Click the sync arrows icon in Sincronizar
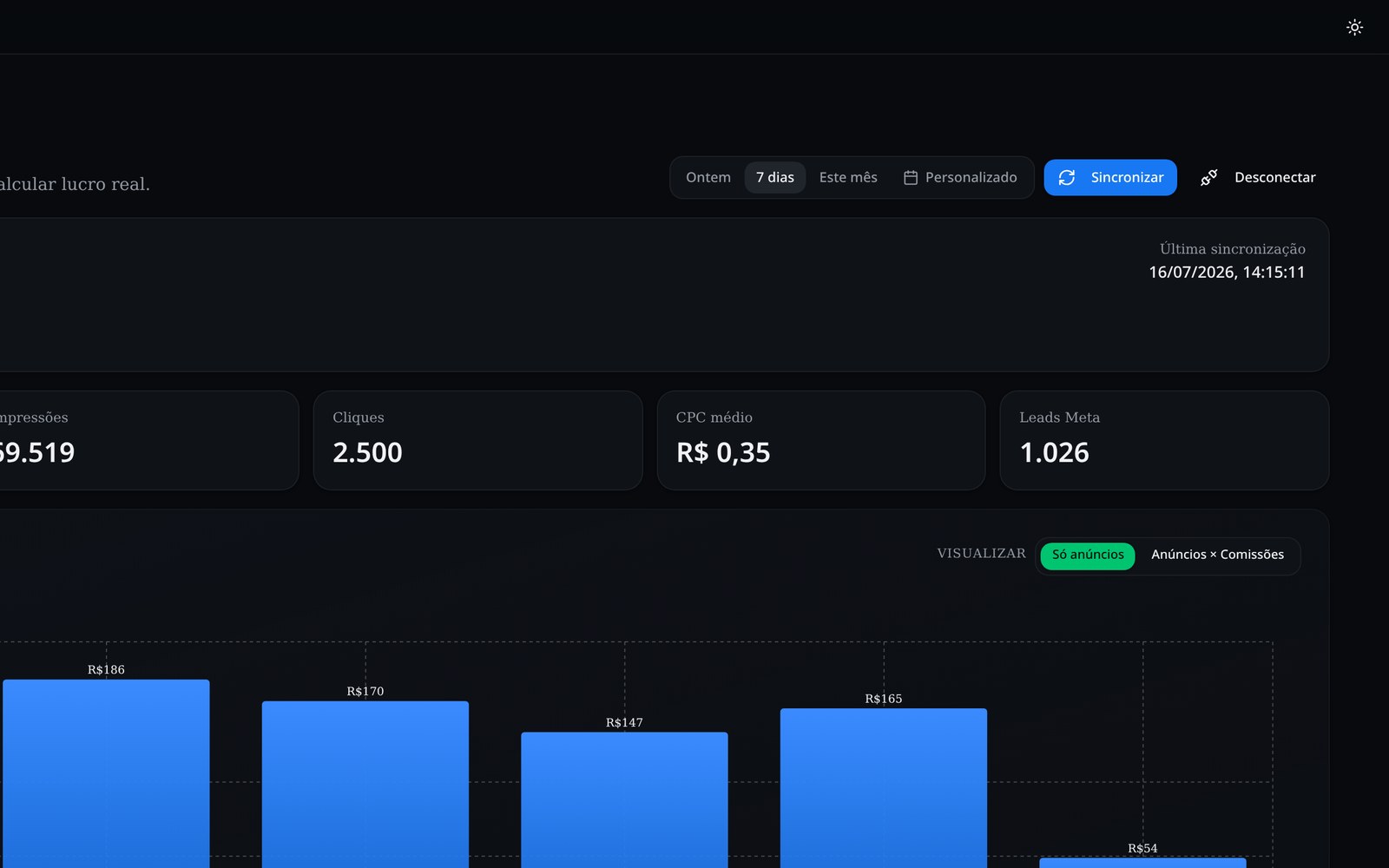Screen dimensions: 1389x868 [x=1067, y=177]
